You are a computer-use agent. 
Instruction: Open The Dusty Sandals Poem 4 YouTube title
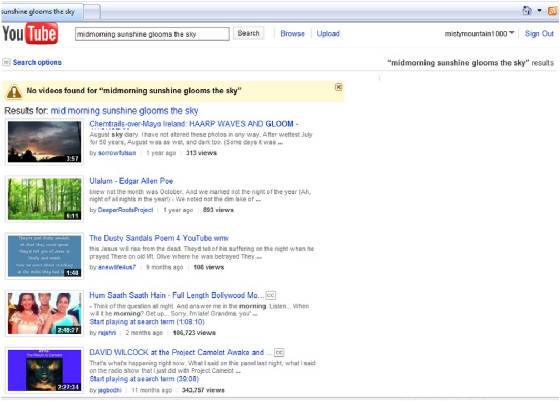coord(159,238)
